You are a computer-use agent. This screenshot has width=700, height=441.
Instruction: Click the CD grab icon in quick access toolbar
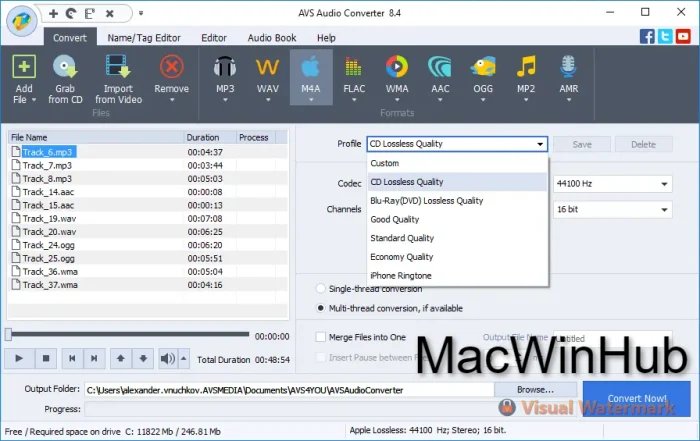coord(71,13)
